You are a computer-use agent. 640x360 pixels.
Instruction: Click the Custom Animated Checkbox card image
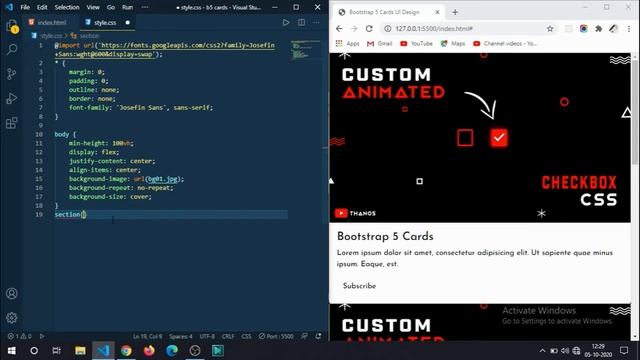[480, 138]
